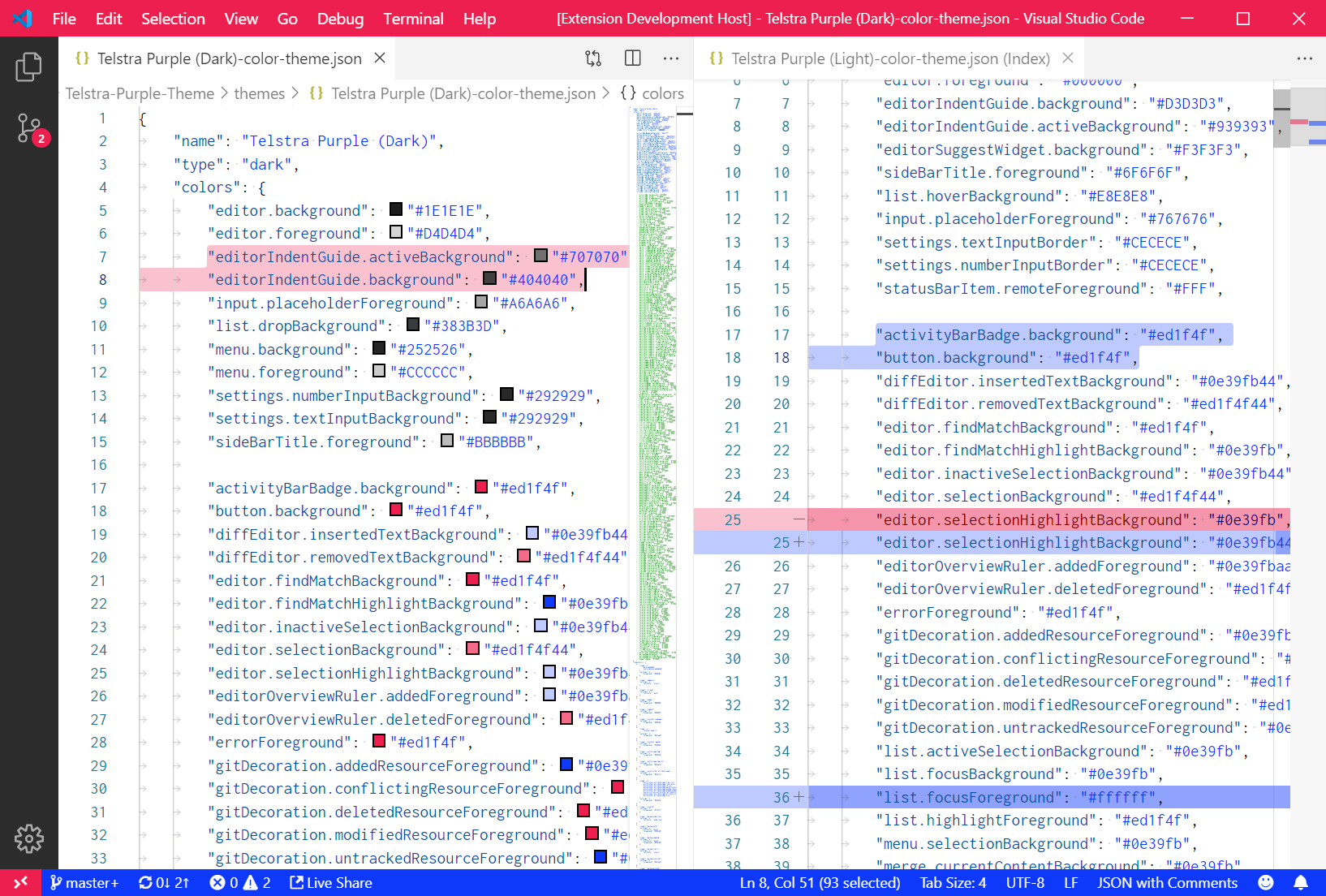
Task: Change Tab Size: 4 indentation setting
Action: [953, 883]
